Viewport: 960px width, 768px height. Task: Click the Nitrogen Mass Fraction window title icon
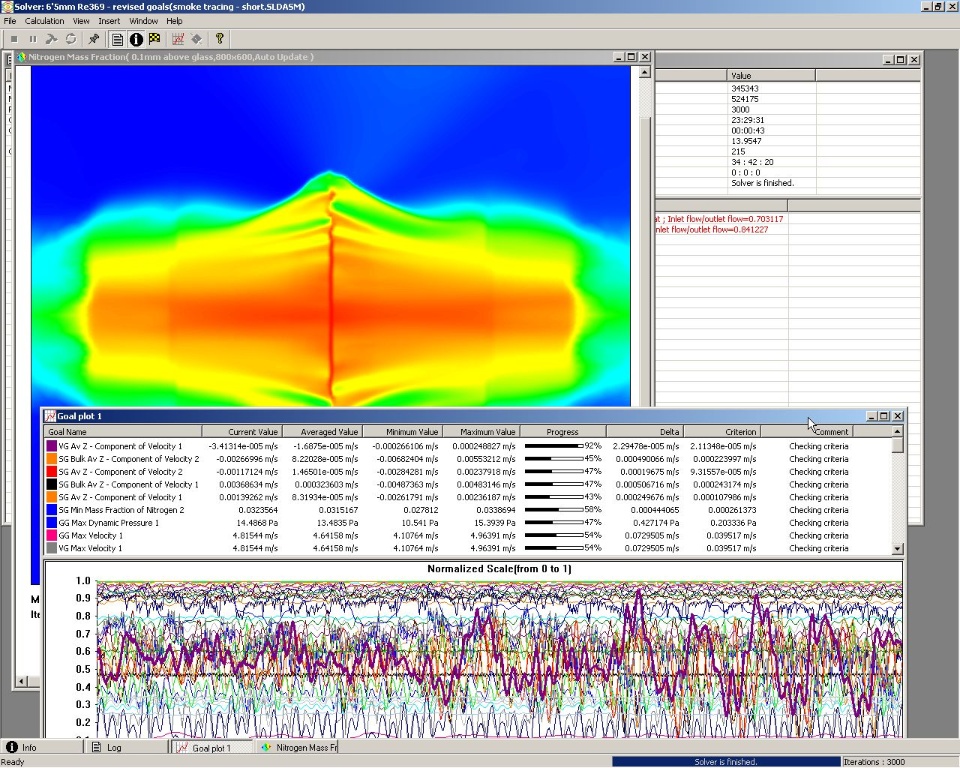[22, 57]
